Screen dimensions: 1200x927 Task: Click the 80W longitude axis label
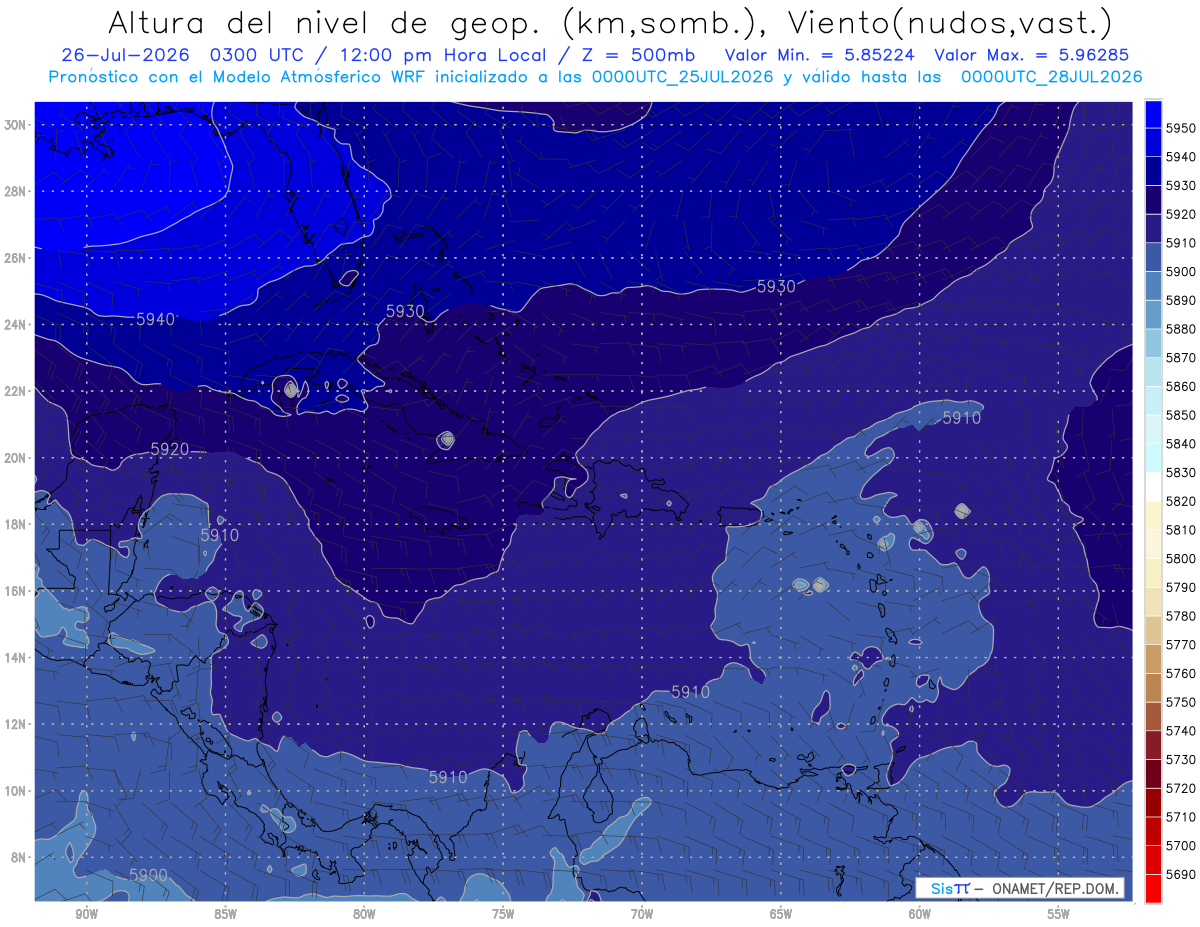click(364, 914)
